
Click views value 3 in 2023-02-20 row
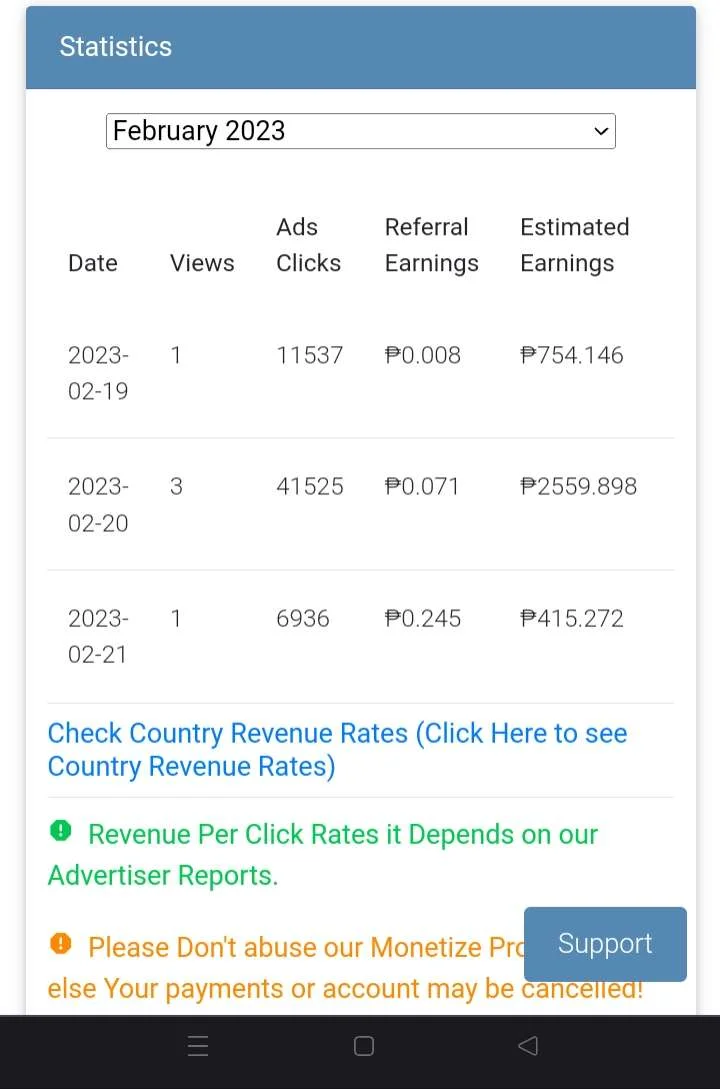tap(176, 486)
